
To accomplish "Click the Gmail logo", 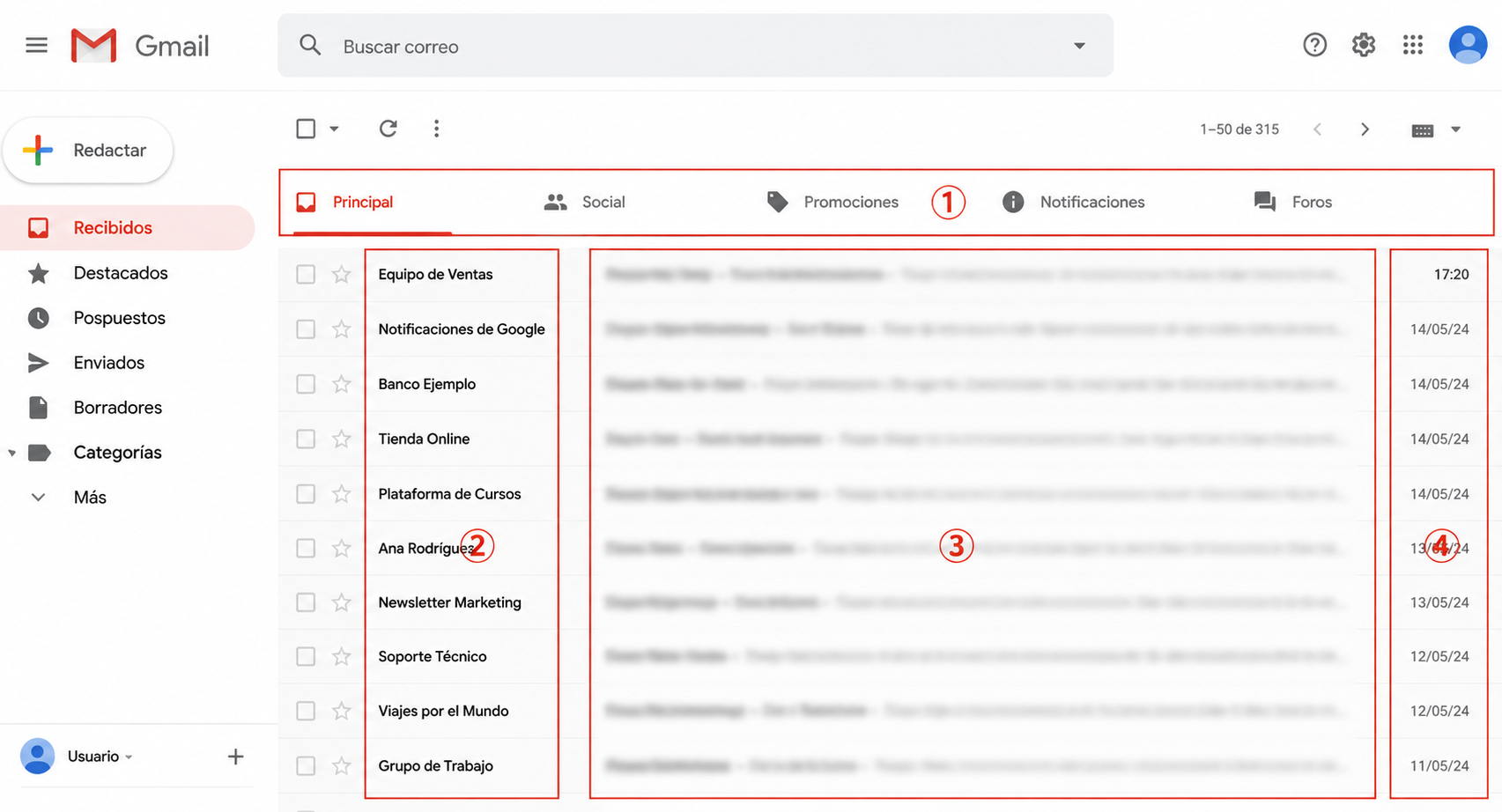I will pyautogui.click(x=140, y=46).
